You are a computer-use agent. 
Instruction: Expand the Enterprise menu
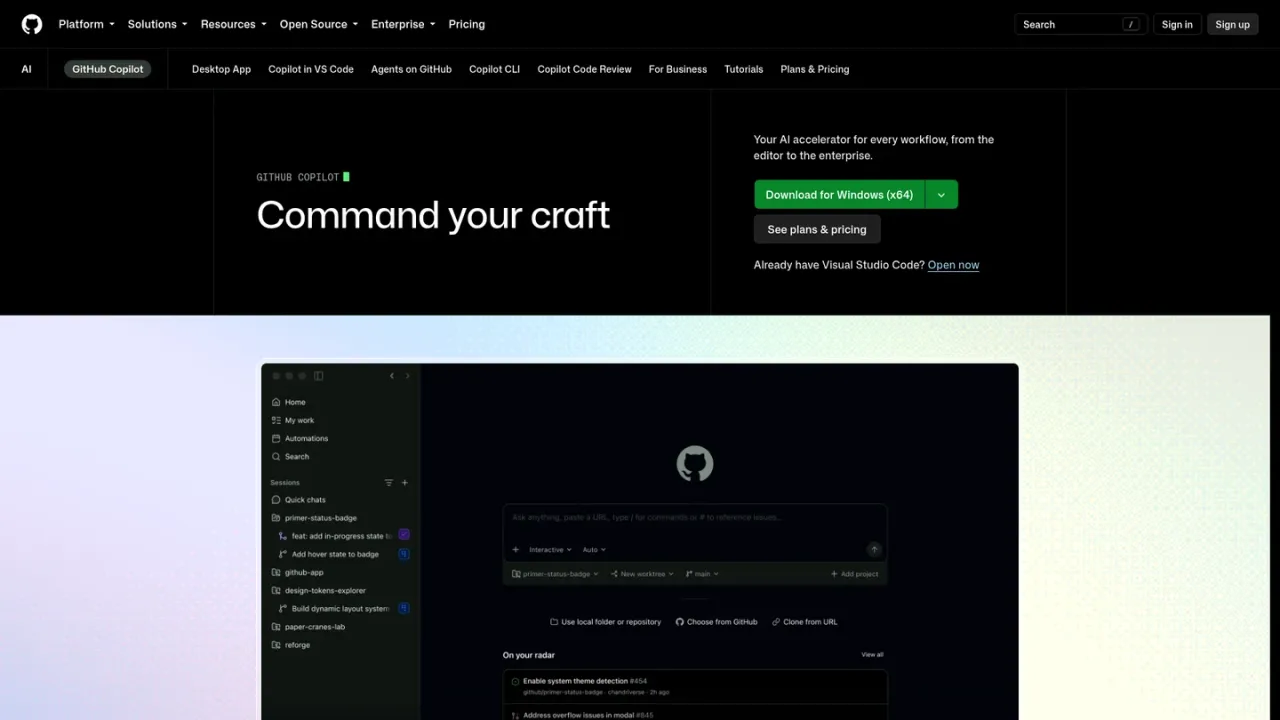(x=403, y=24)
